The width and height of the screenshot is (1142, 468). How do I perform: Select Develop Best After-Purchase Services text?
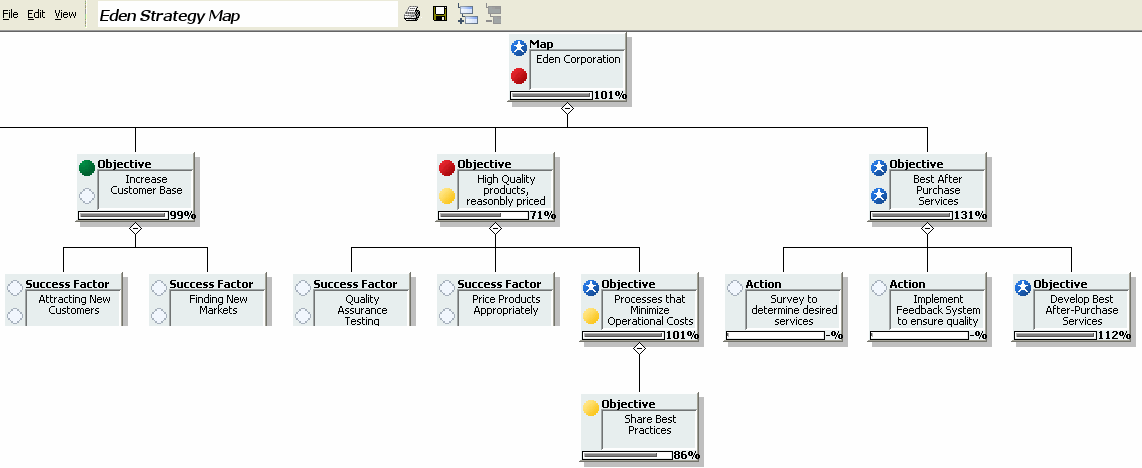coord(1082,310)
